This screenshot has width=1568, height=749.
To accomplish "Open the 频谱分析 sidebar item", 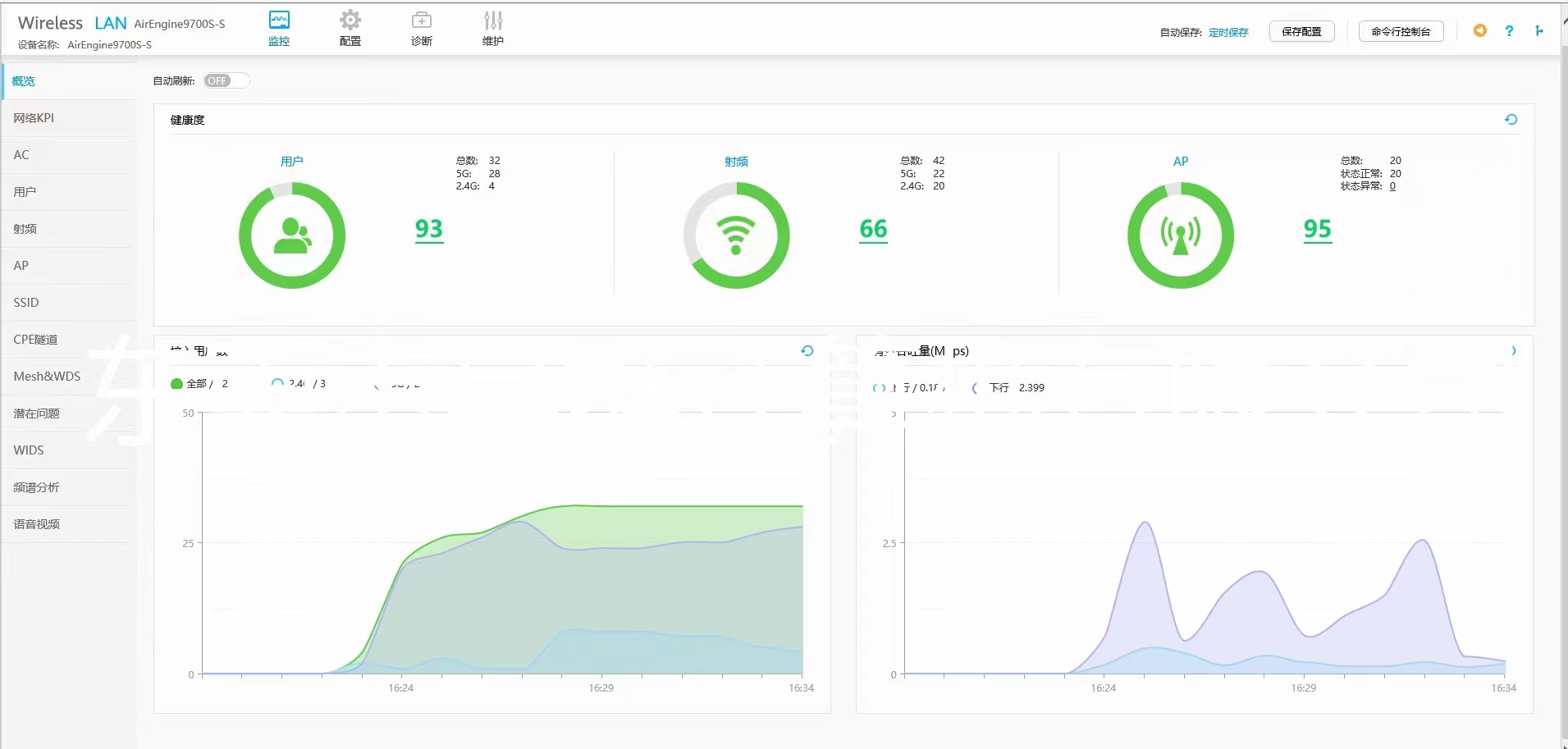I will click(36, 487).
